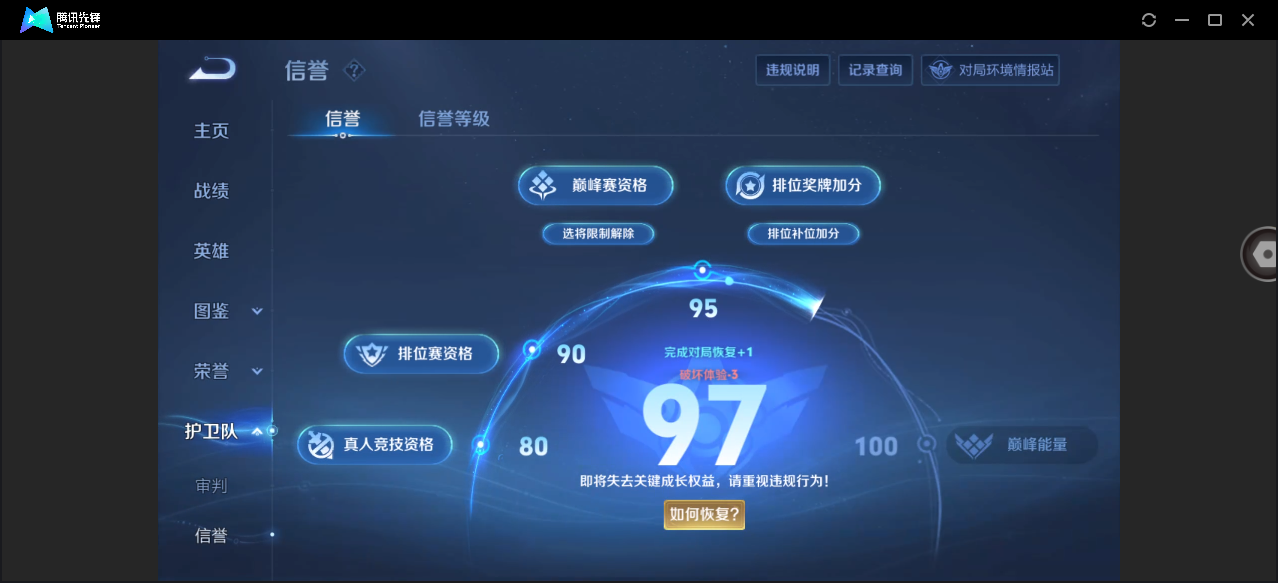This screenshot has width=1278, height=583.
Task: Click the 信誉 page title
Action: (x=306, y=70)
